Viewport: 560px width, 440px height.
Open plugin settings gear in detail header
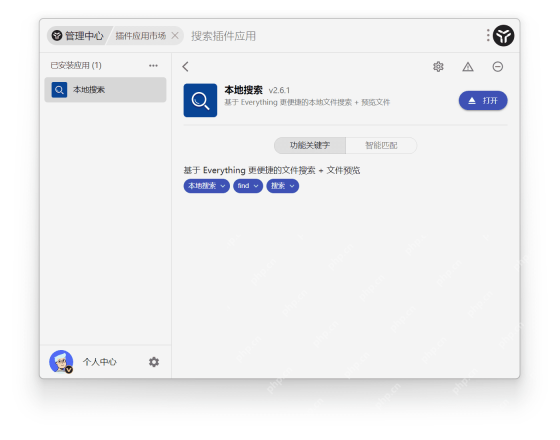(438, 66)
